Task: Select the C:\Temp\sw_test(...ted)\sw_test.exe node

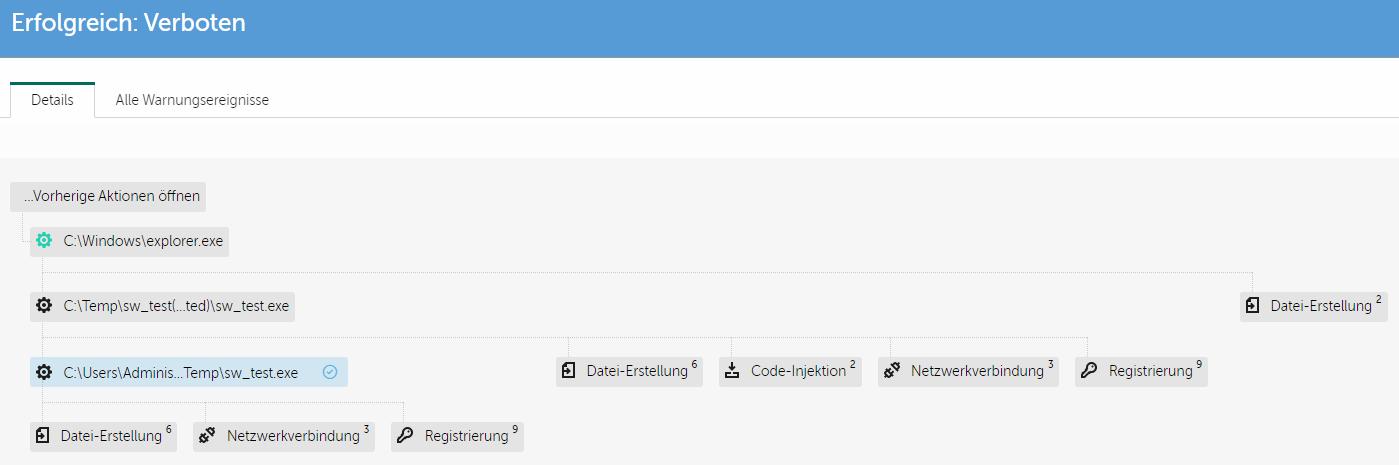Action: tap(175, 306)
